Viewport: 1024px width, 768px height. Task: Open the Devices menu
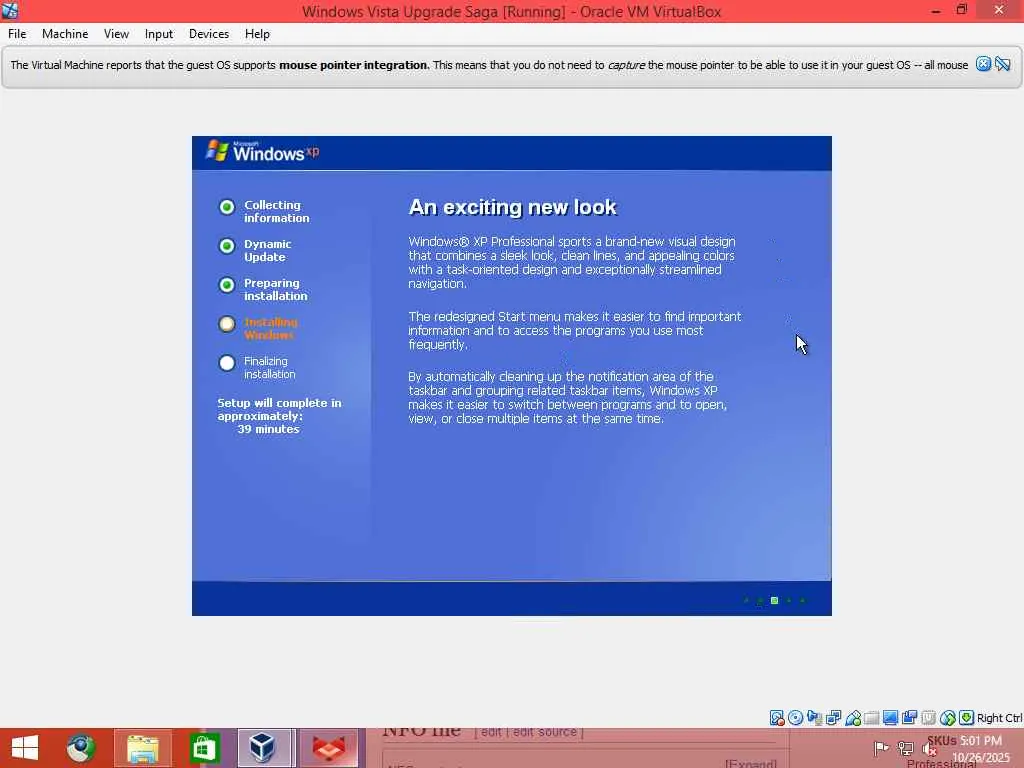(x=209, y=34)
